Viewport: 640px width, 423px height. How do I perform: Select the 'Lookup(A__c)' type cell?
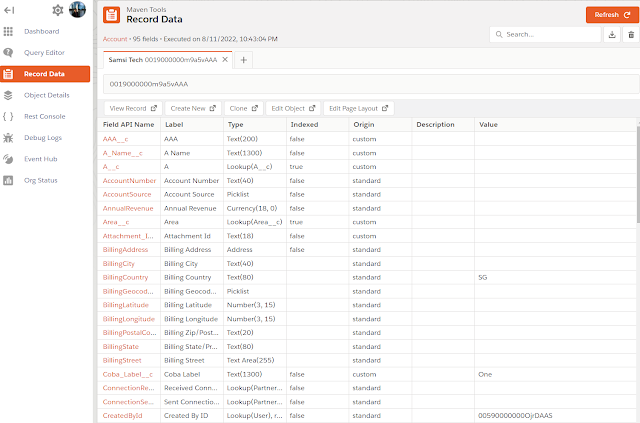click(x=255, y=167)
